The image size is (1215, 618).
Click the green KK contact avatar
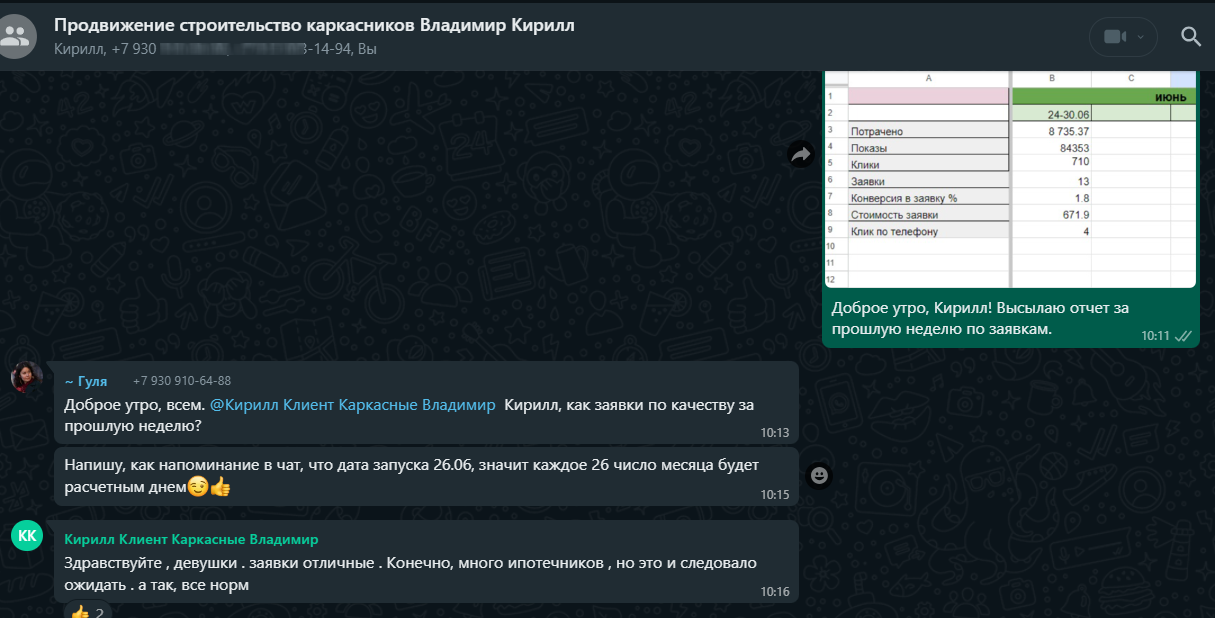[27, 536]
